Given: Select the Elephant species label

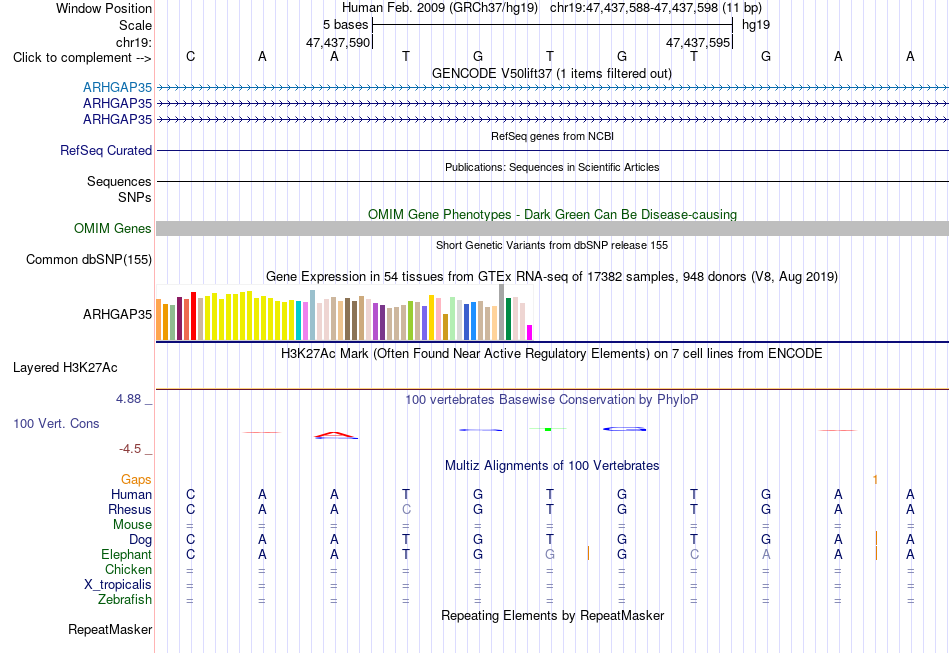Looking at the screenshot, I should (126, 554).
